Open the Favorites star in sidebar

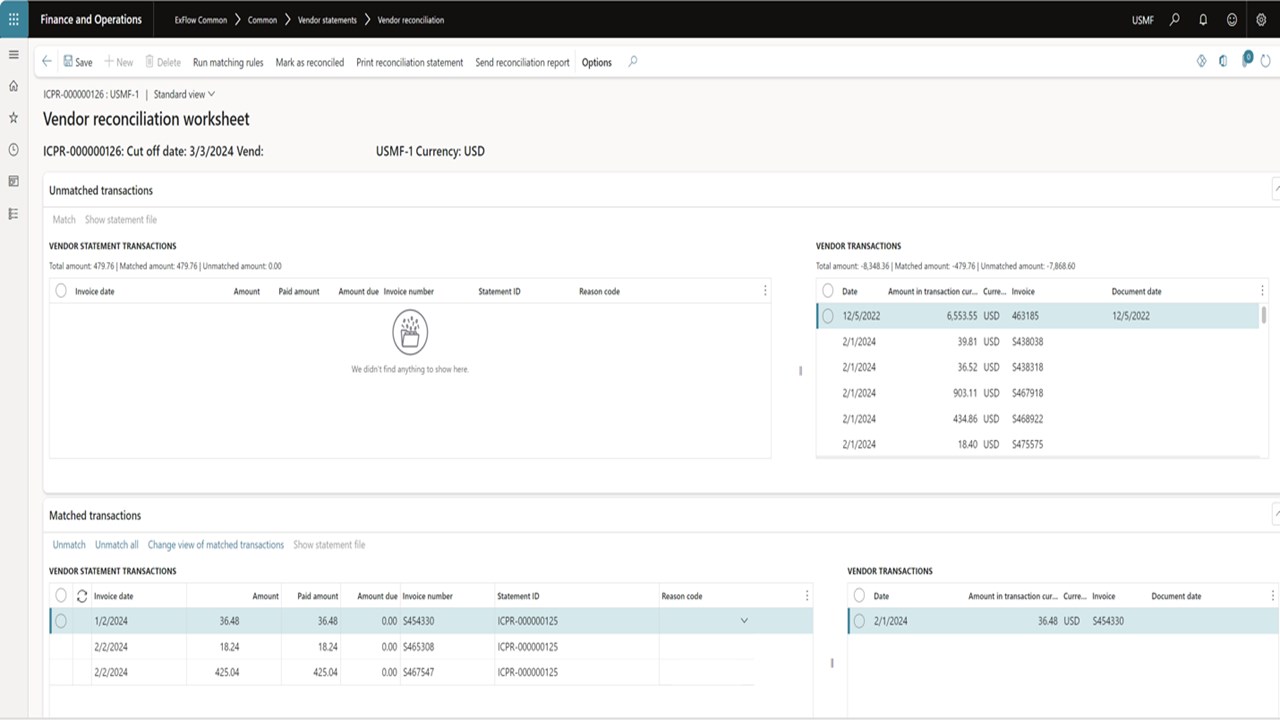pyautogui.click(x=13, y=117)
